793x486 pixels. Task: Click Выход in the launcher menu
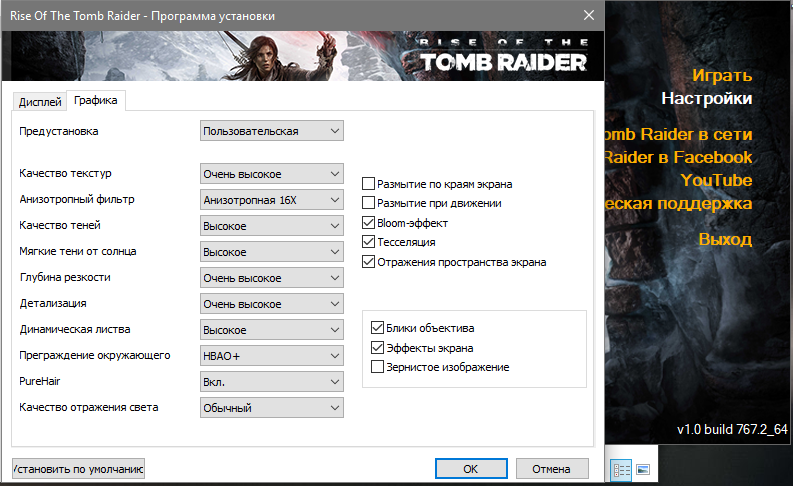725,239
